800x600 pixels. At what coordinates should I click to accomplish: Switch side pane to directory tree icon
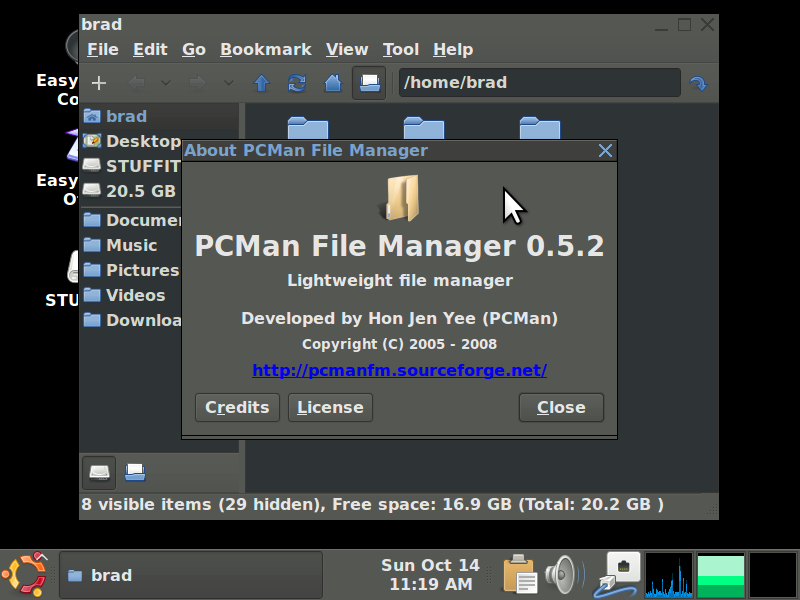(135, 473)
